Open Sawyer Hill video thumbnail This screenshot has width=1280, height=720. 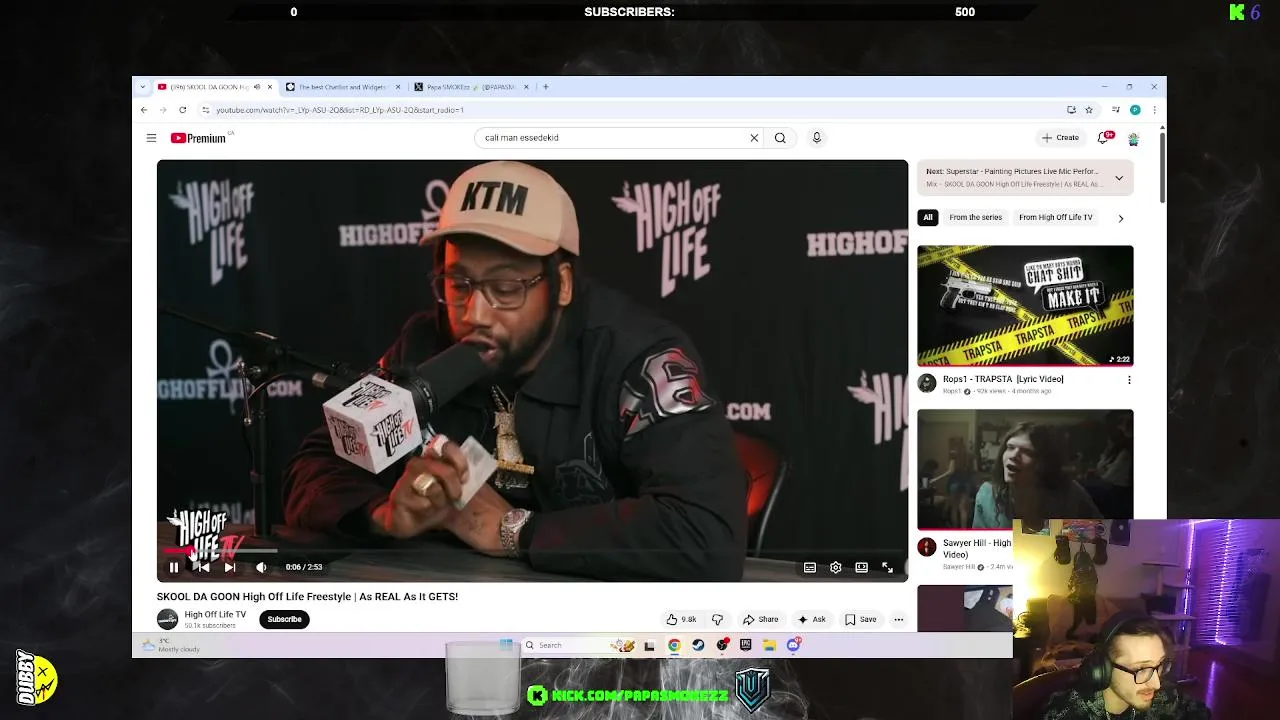(1025, 468)
